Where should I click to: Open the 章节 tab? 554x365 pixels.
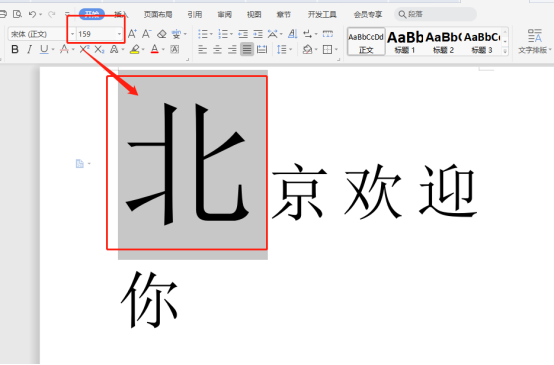pyautogui.click(x=284, y=14)
